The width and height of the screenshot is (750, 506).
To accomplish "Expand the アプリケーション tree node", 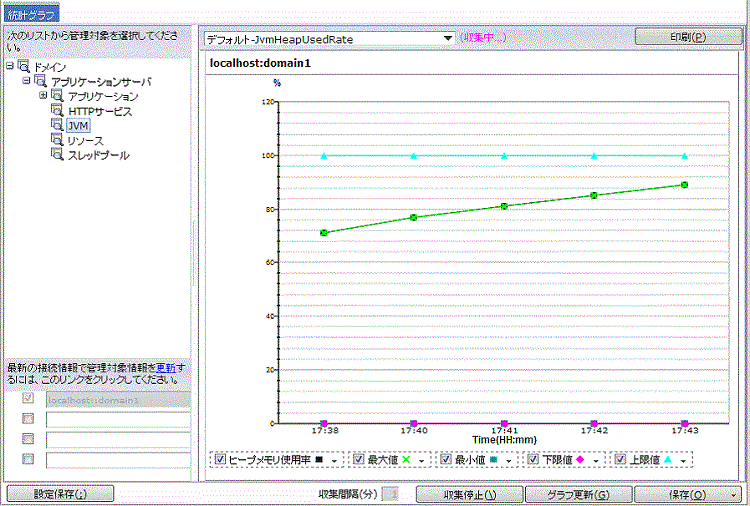I will 43,96.
